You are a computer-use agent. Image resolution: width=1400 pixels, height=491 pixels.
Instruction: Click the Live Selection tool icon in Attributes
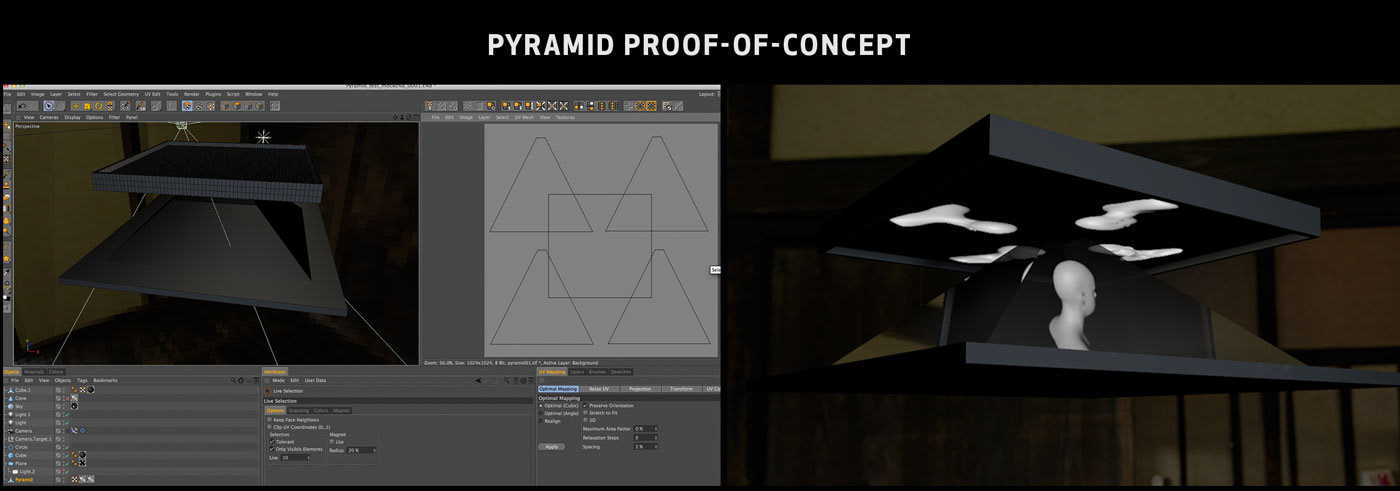coord(268,391)
